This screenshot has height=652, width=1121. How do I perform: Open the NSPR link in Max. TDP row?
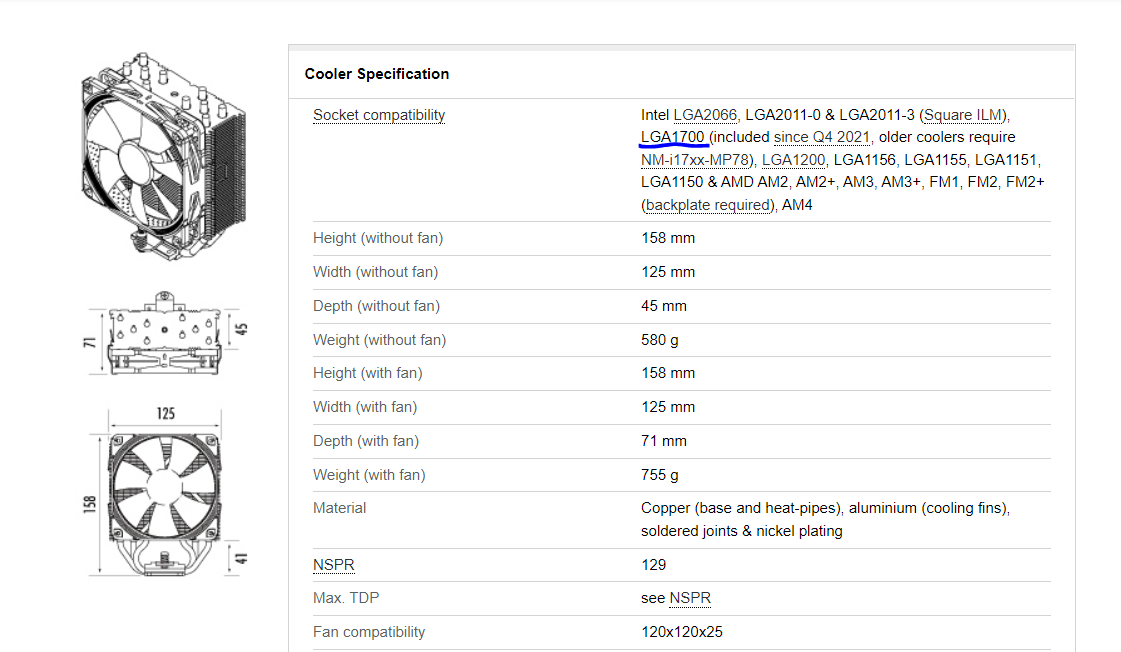pos(690,598)
